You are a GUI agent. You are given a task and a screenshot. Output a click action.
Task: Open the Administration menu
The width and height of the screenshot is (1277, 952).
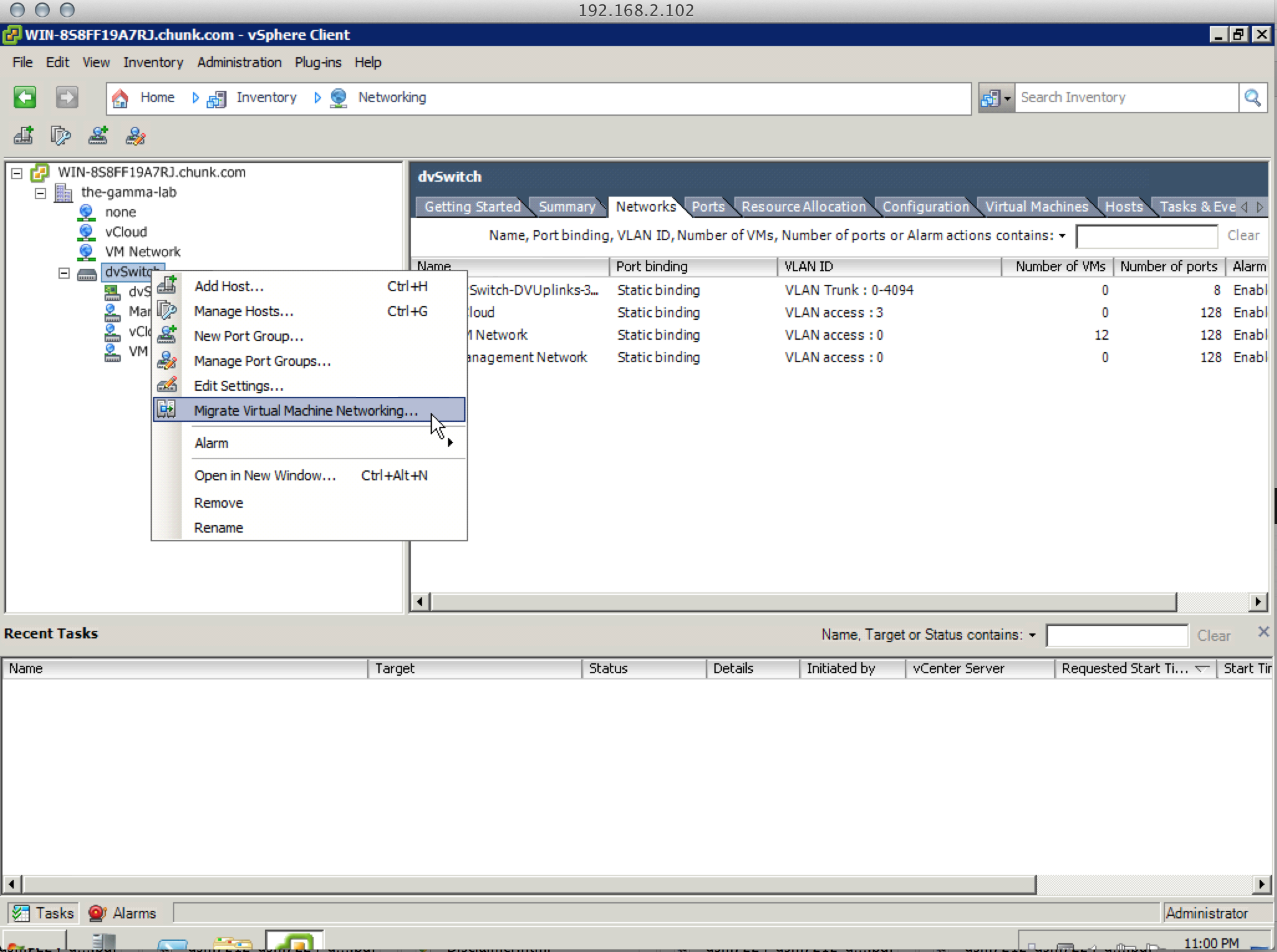[x=239, y=62]
